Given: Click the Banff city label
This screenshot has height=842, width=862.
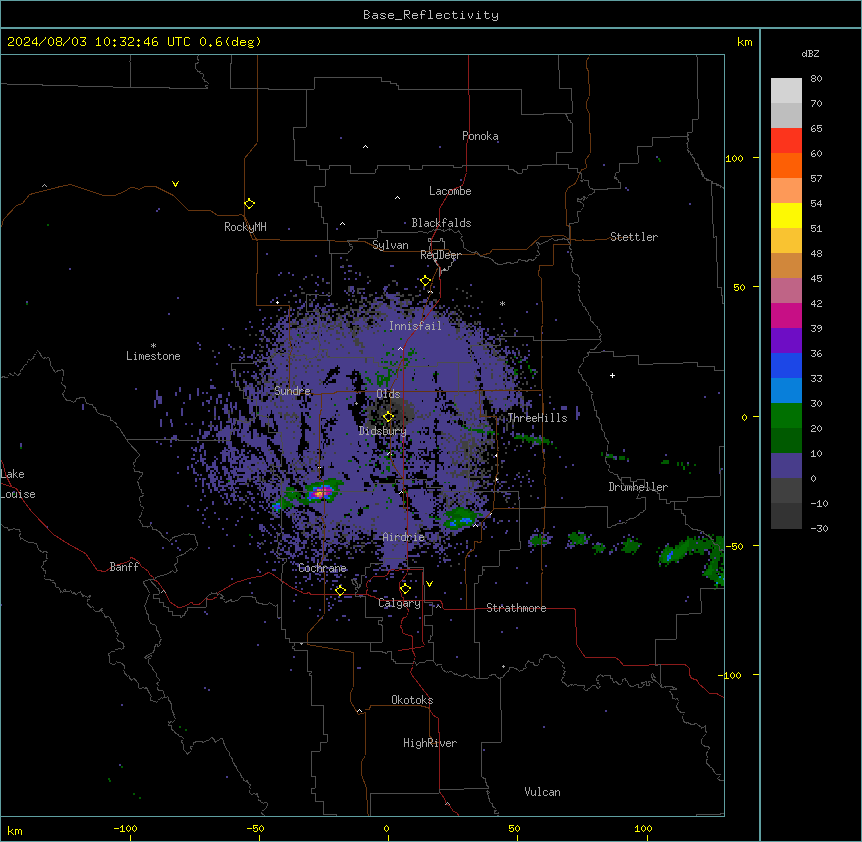Looking at the screenshot, I should point(124,567).
